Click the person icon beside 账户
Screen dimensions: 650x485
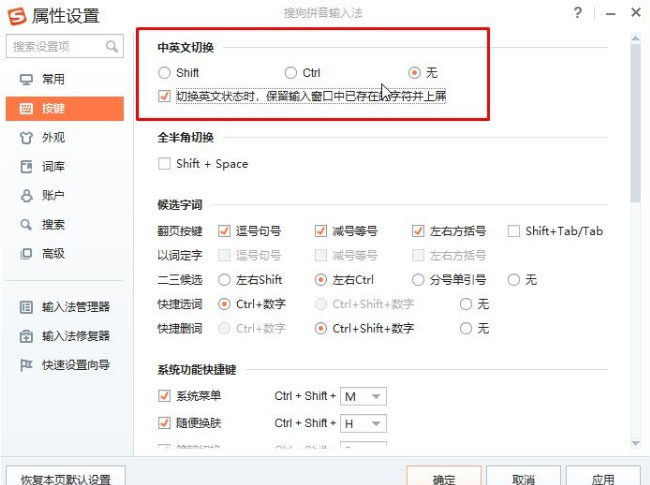pos(26,196)
